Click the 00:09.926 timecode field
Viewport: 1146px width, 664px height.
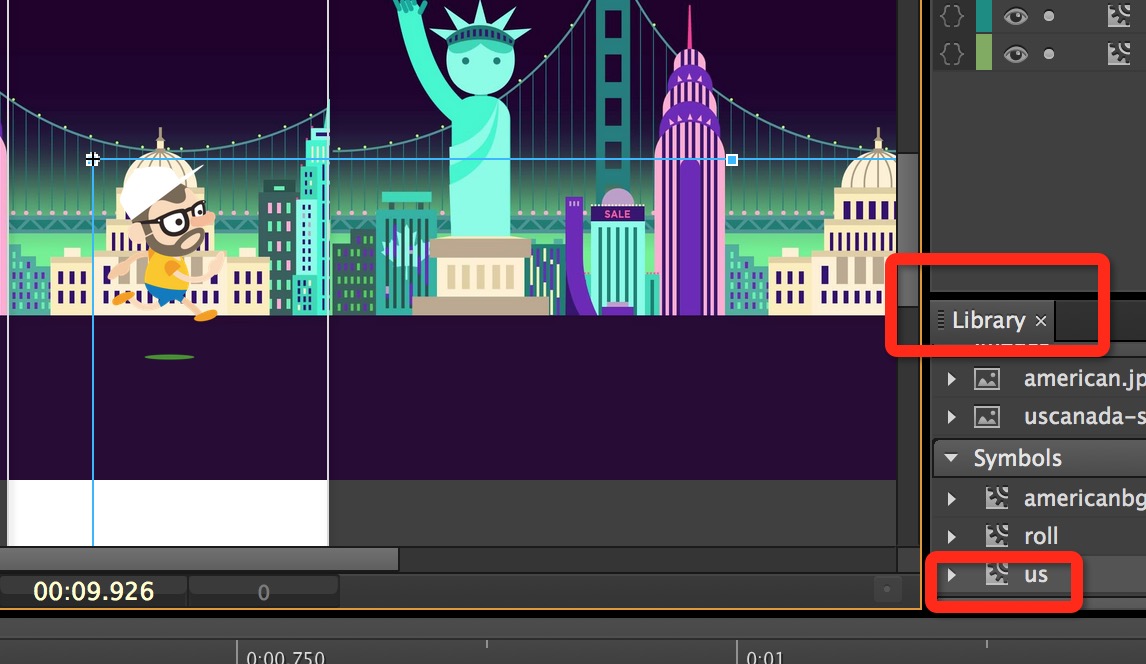[x=94, y=591]
